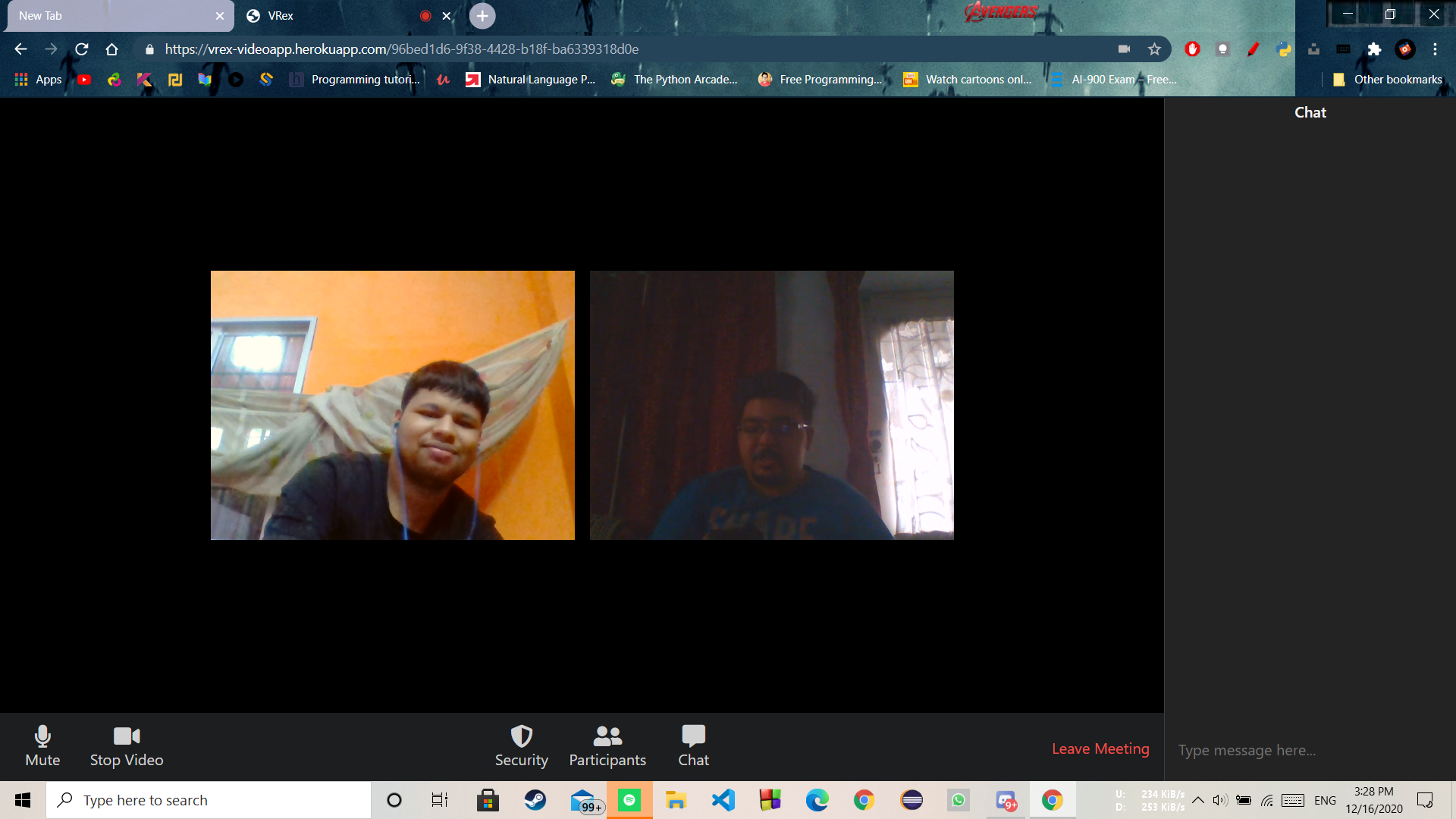Click the Type message here field

click(1308, 750)
